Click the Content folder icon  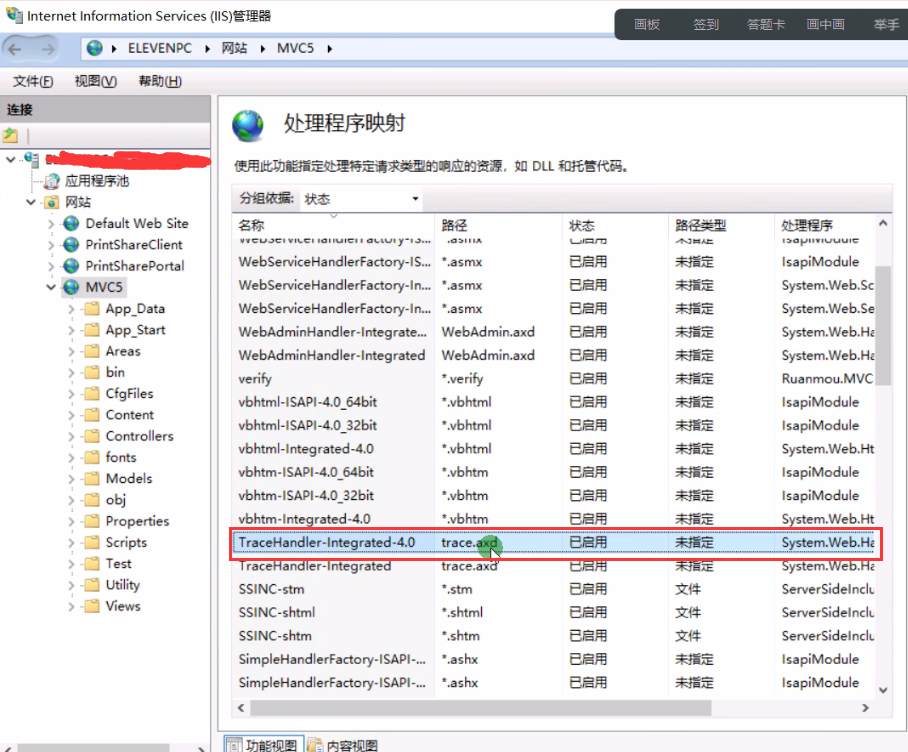[92, 415]
